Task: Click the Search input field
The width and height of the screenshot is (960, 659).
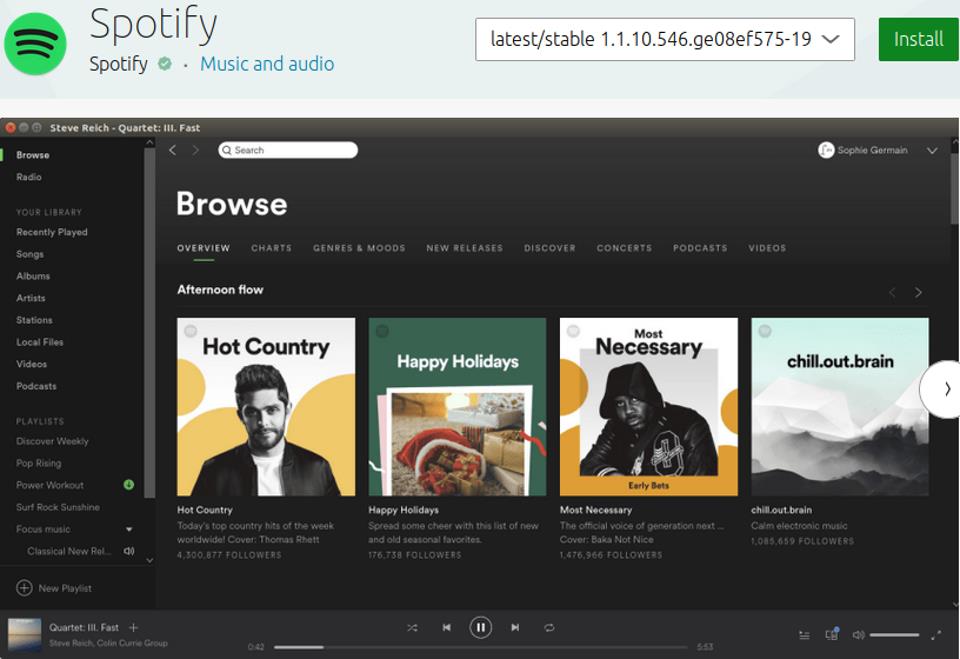Action: pyautogui.click(x=288, y=150)
